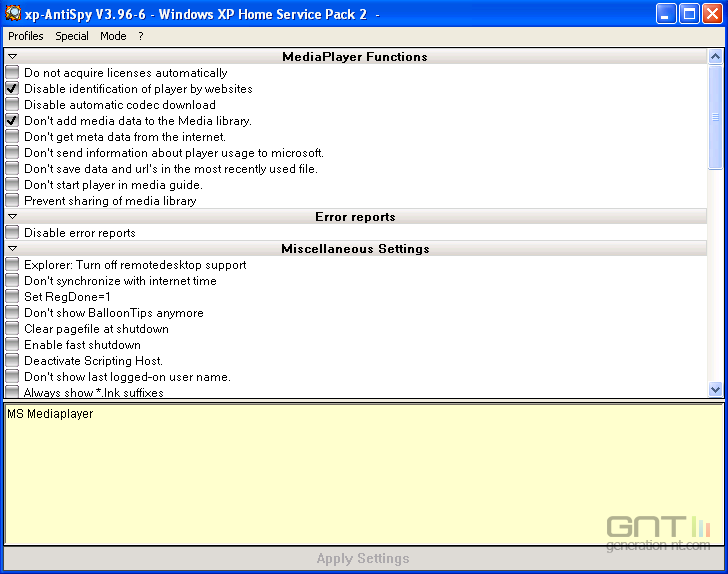728x574 pixels.
Task: Click the MediaPlayer Functions header text
Action: [x=355, y=57]
